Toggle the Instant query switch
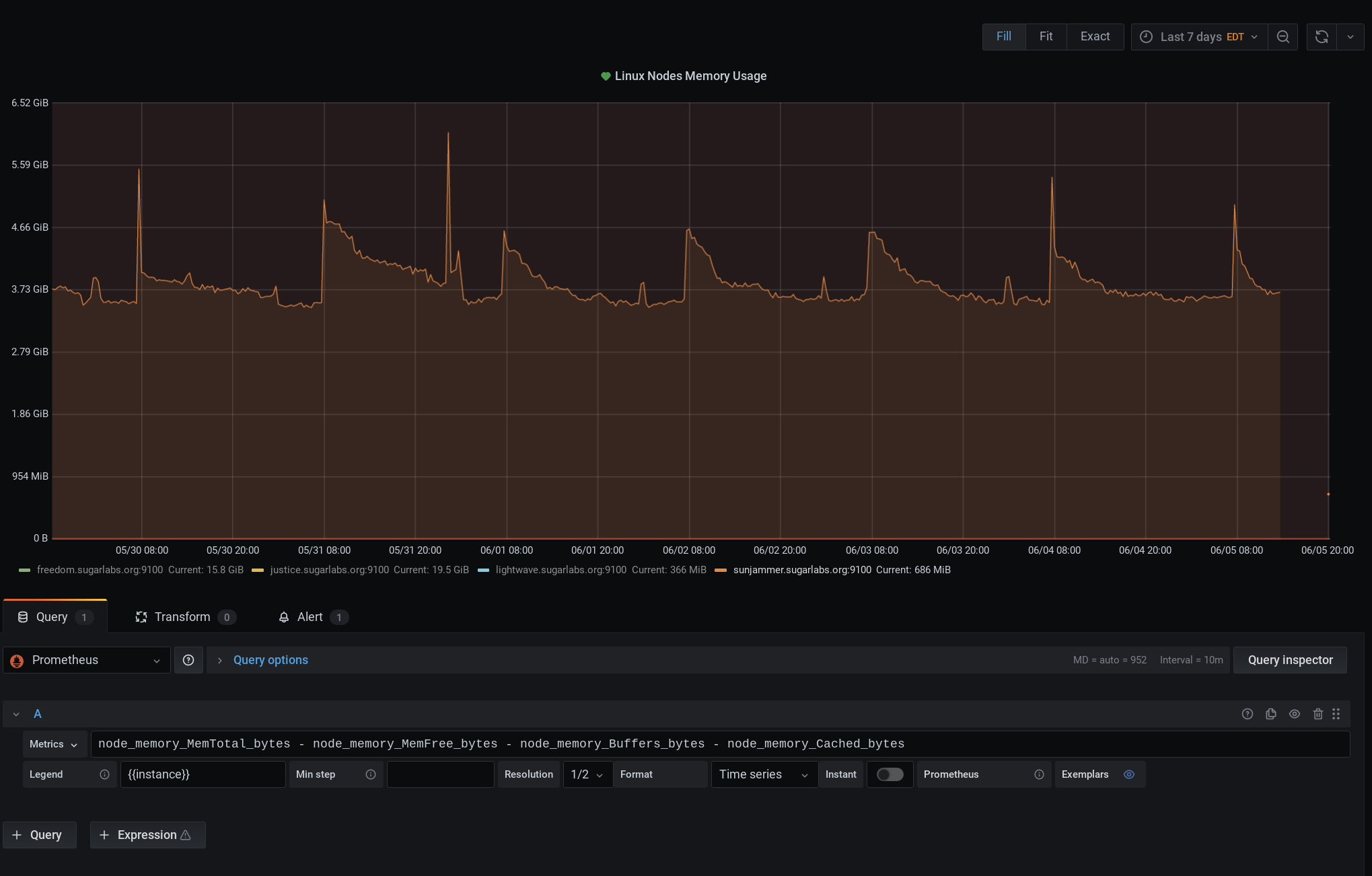 tap(890, 774)
